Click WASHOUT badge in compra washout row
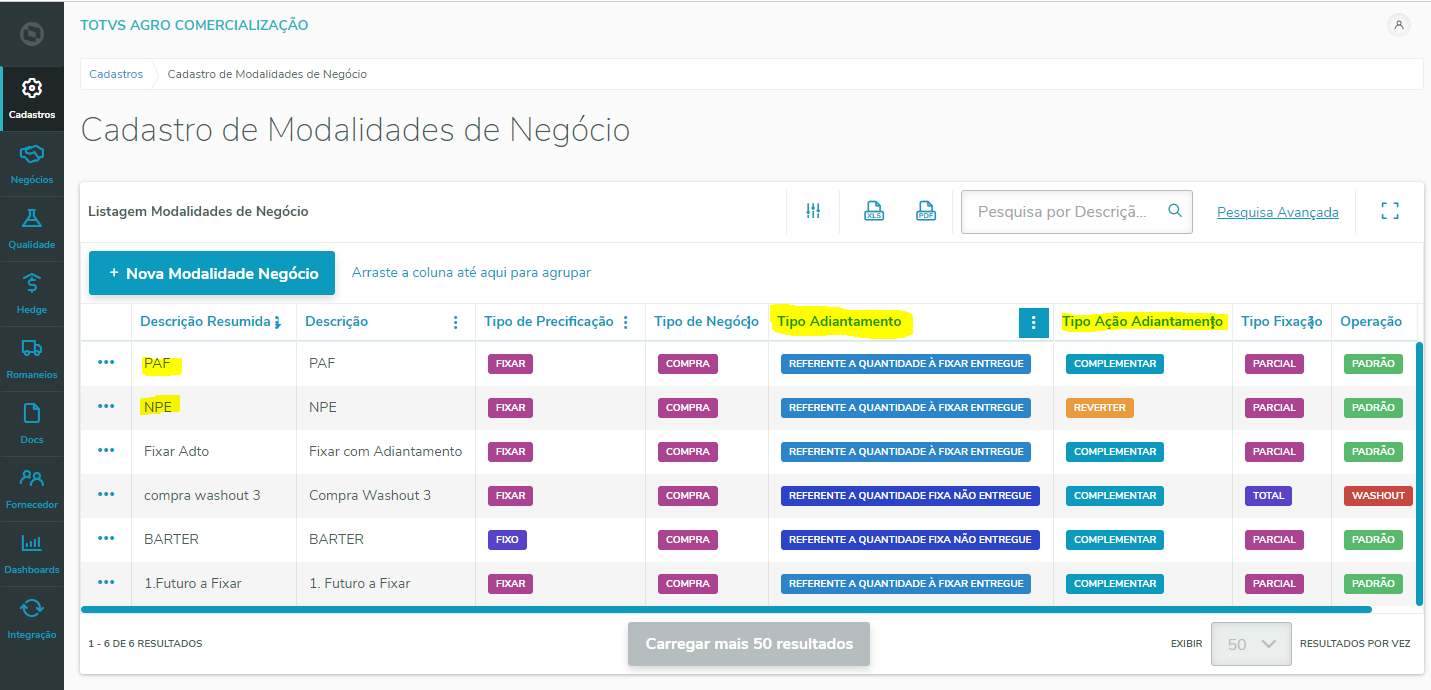Image resolution: width=1431 pixels, height=690 pixels. click(x=1379, y=495)
